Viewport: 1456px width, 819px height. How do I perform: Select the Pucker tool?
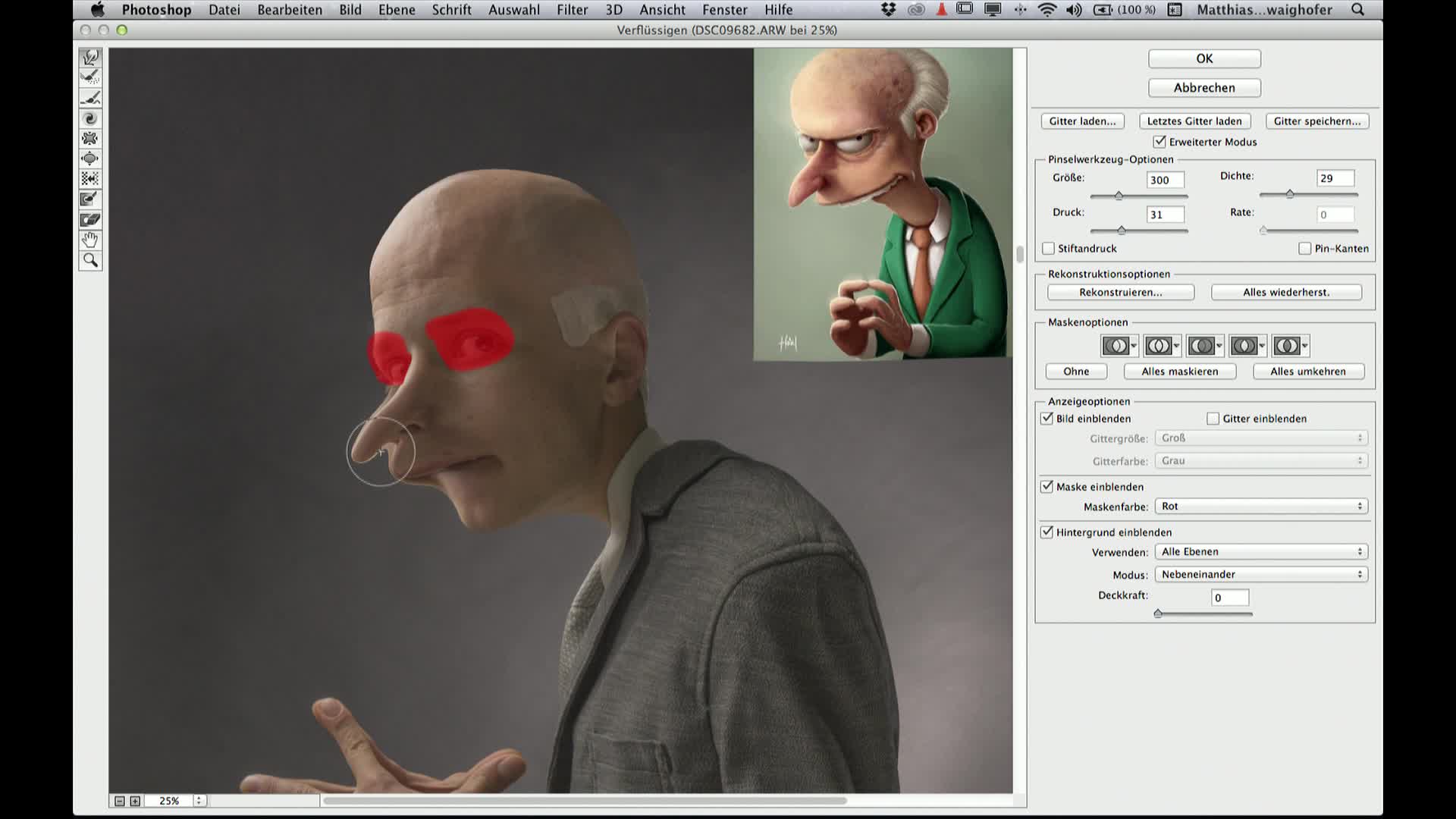90,138
